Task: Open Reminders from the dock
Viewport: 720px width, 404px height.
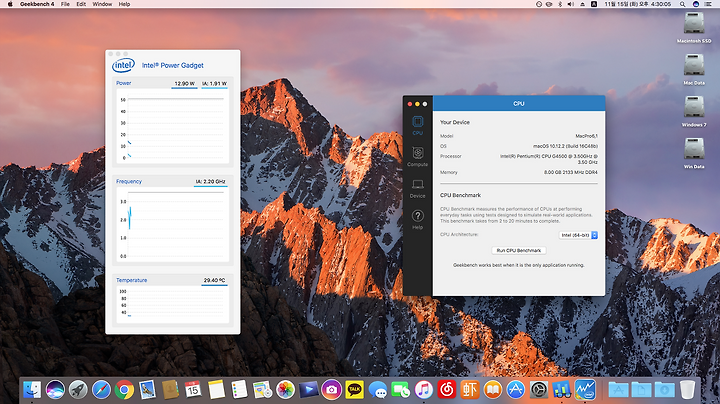Action: (239, 390)
